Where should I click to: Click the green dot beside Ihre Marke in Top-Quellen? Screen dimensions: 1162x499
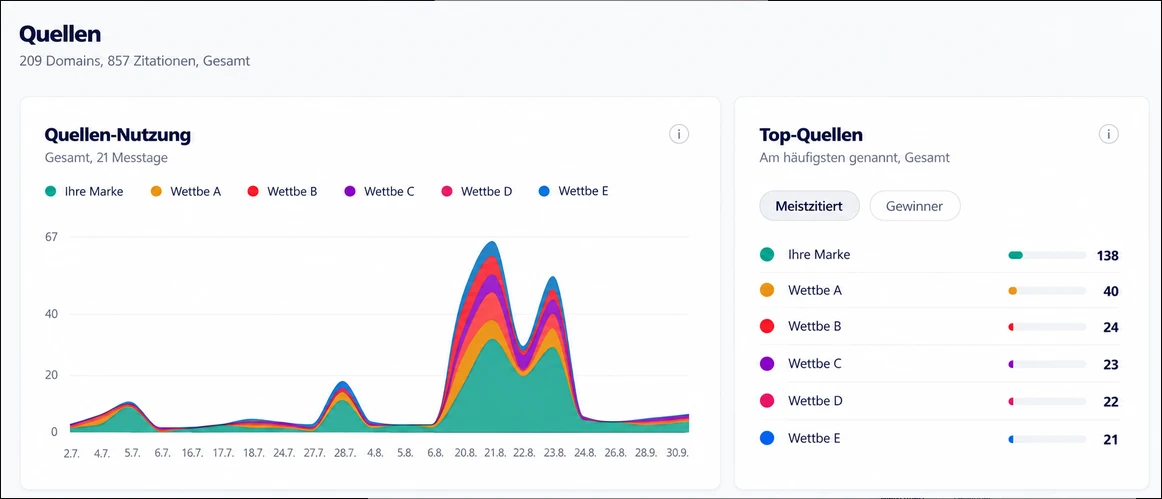[767, 254]
